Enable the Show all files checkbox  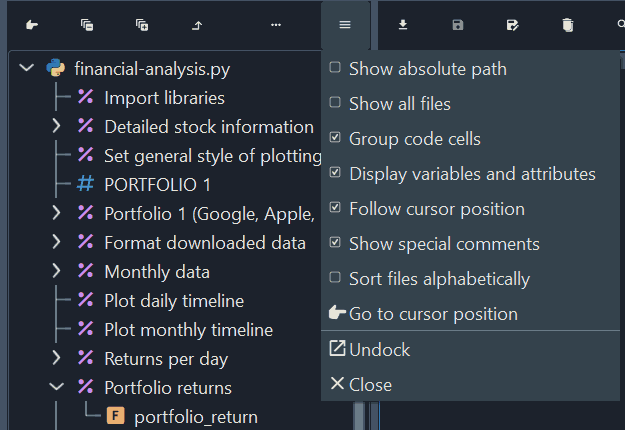click(x=335, y=102)
